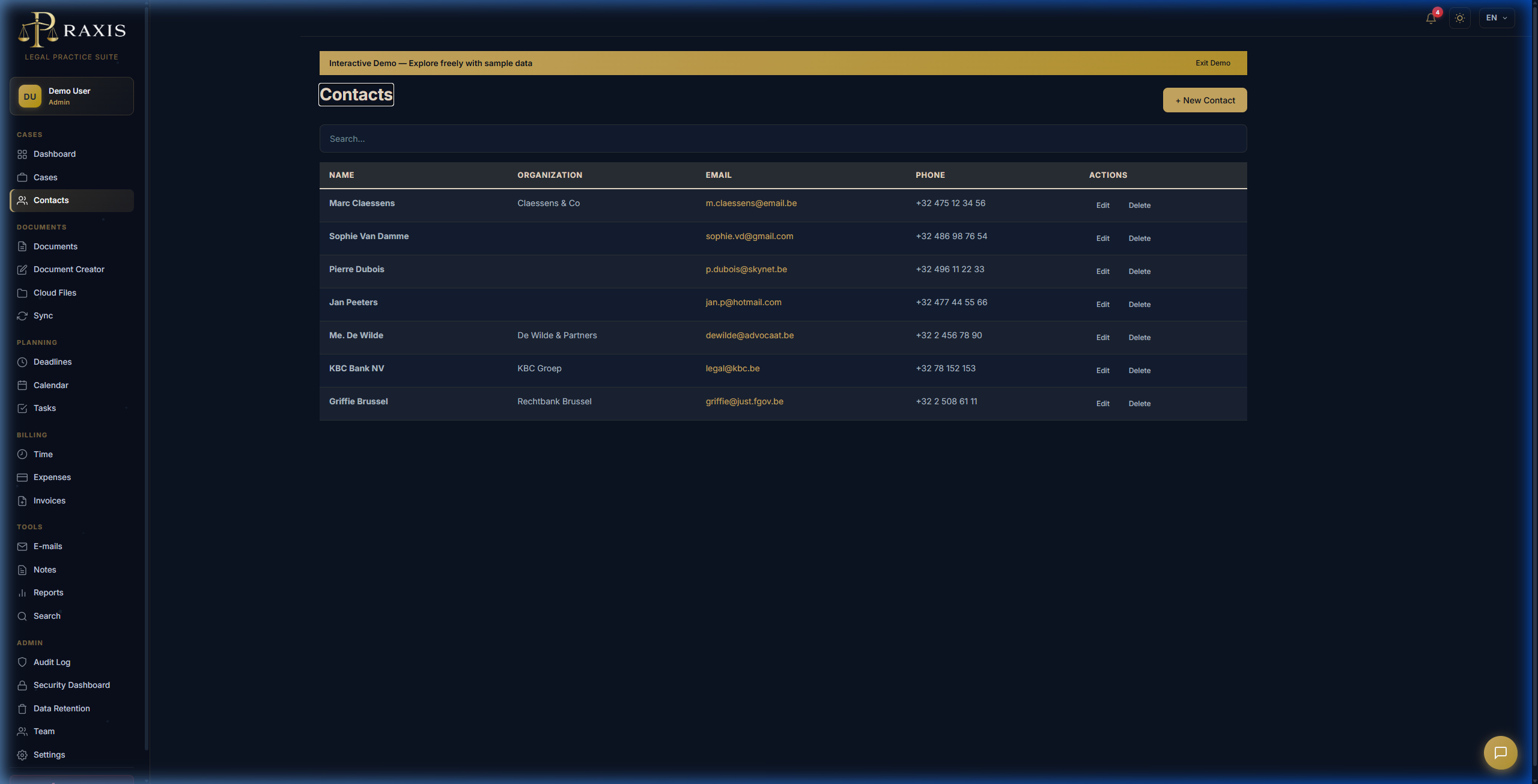
Task: Open Invoices from the Billing section
Action: (x=71, y=500)
